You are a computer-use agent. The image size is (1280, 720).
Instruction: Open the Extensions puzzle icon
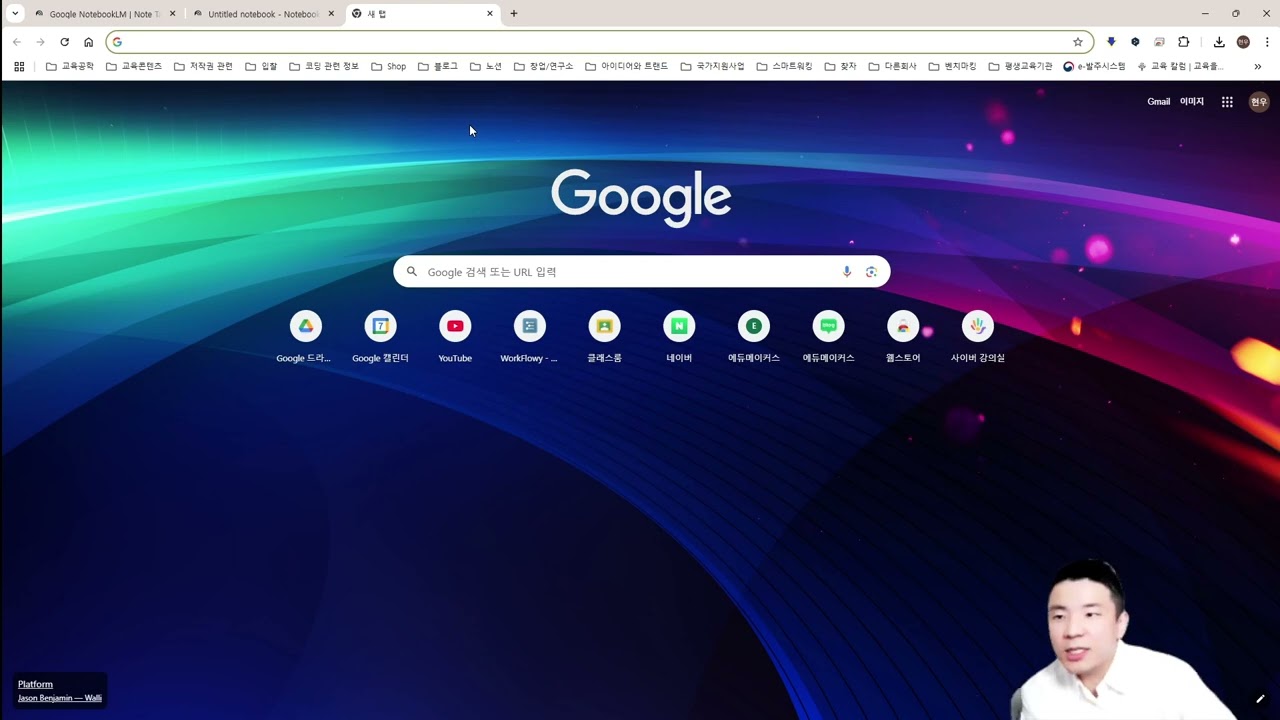click(1184, 42)
